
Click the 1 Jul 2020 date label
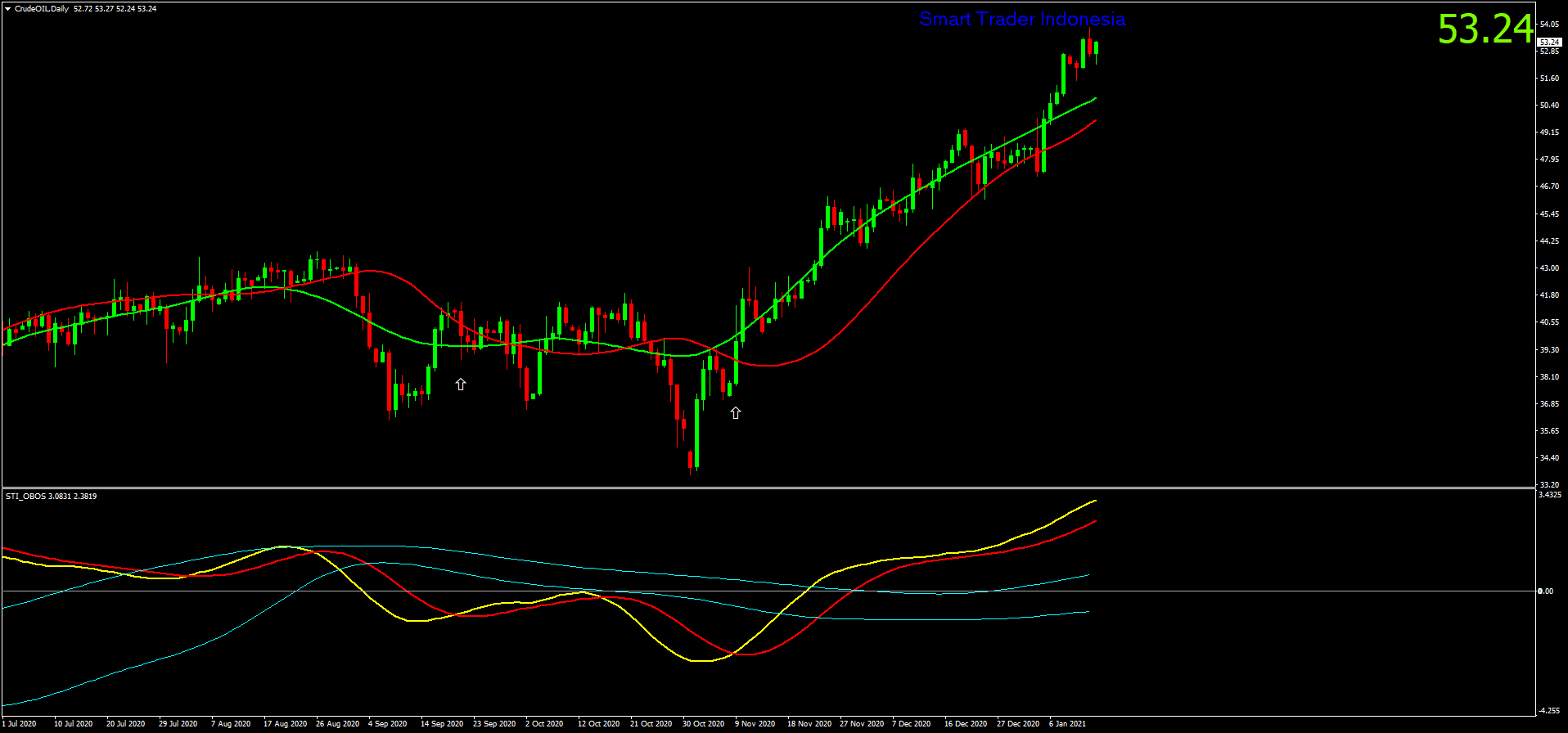coord(20,723)
